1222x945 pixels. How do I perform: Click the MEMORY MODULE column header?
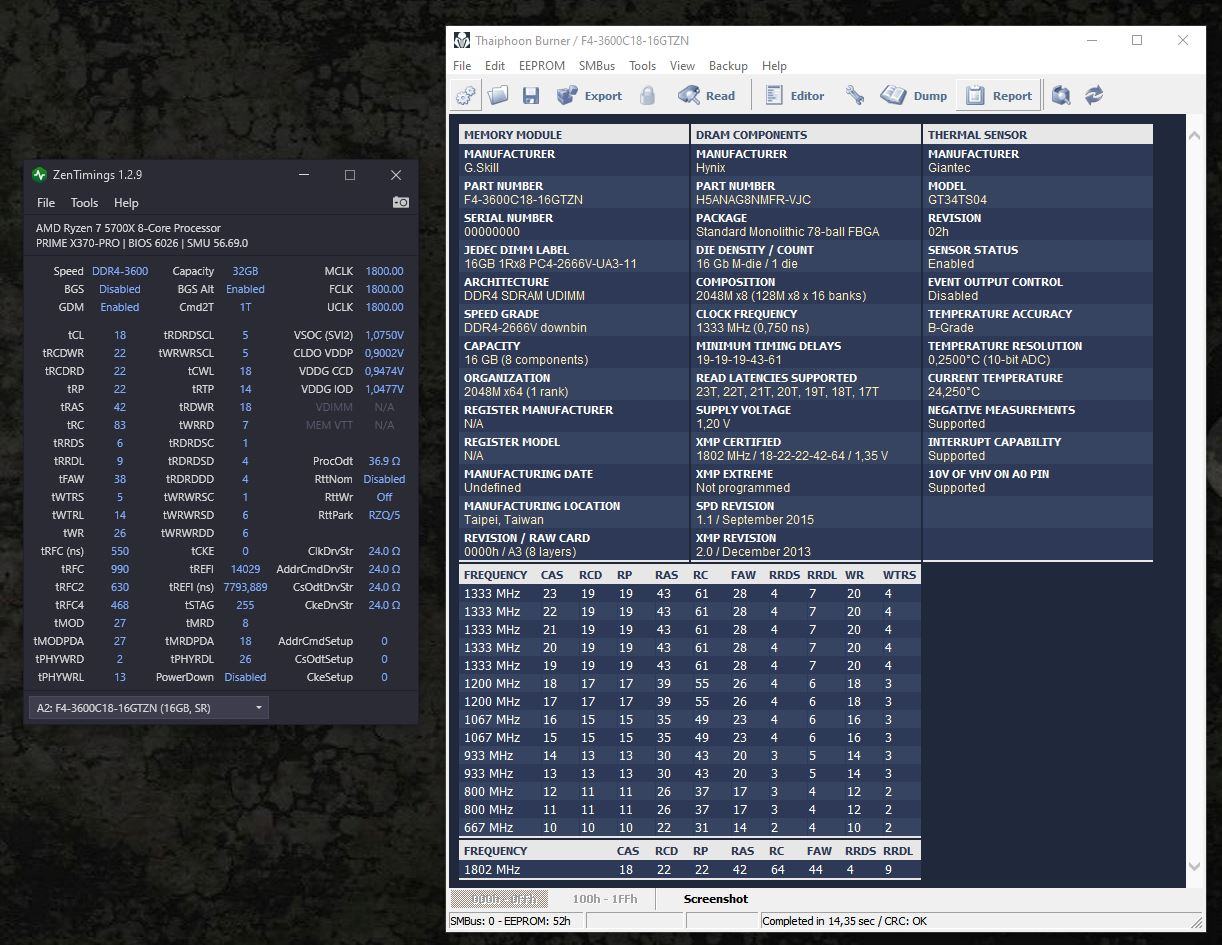pyautogui.click(x=574, y=135)
